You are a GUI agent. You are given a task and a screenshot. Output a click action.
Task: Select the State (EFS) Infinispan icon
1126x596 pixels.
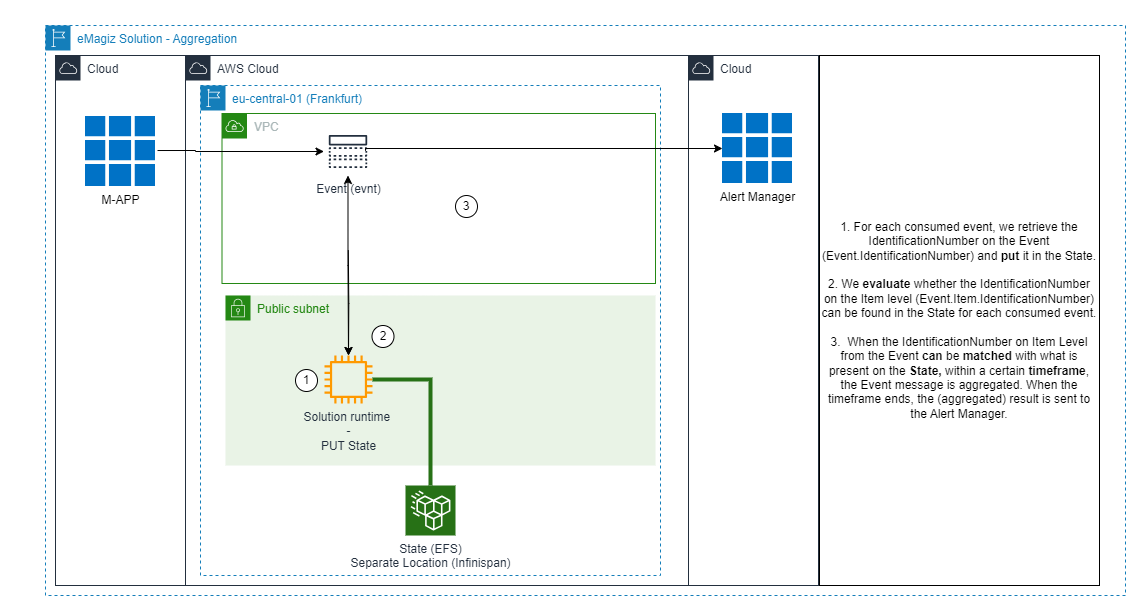click(430, 509)
